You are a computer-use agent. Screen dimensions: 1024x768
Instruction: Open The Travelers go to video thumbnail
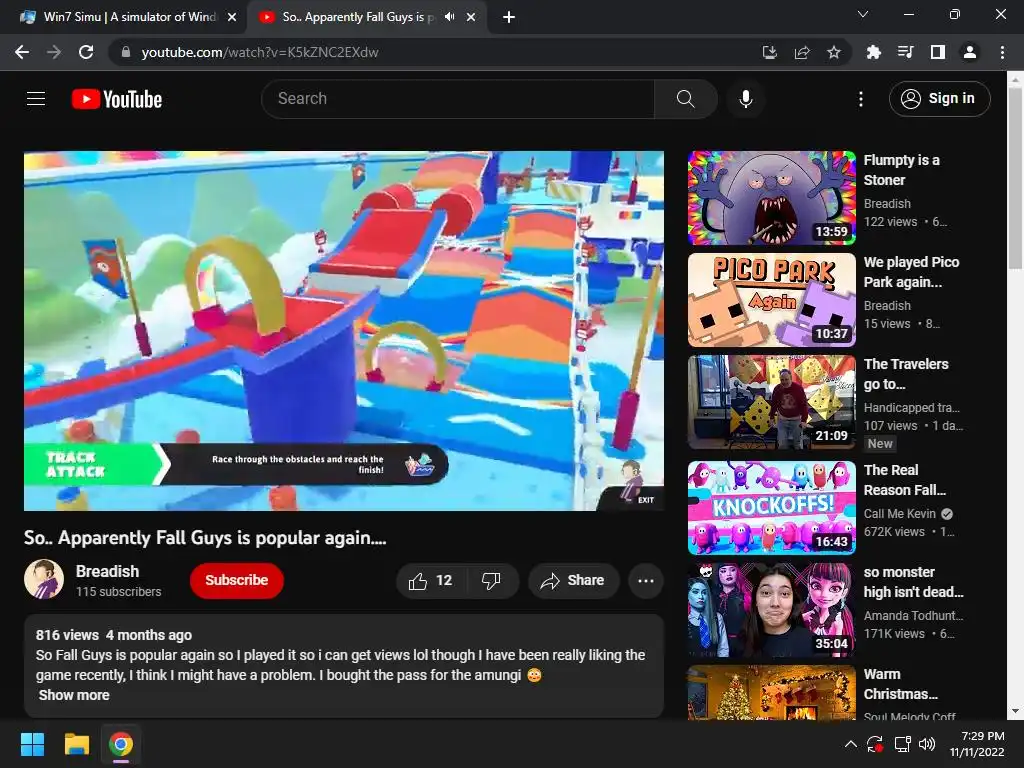[x=771, y=402]
